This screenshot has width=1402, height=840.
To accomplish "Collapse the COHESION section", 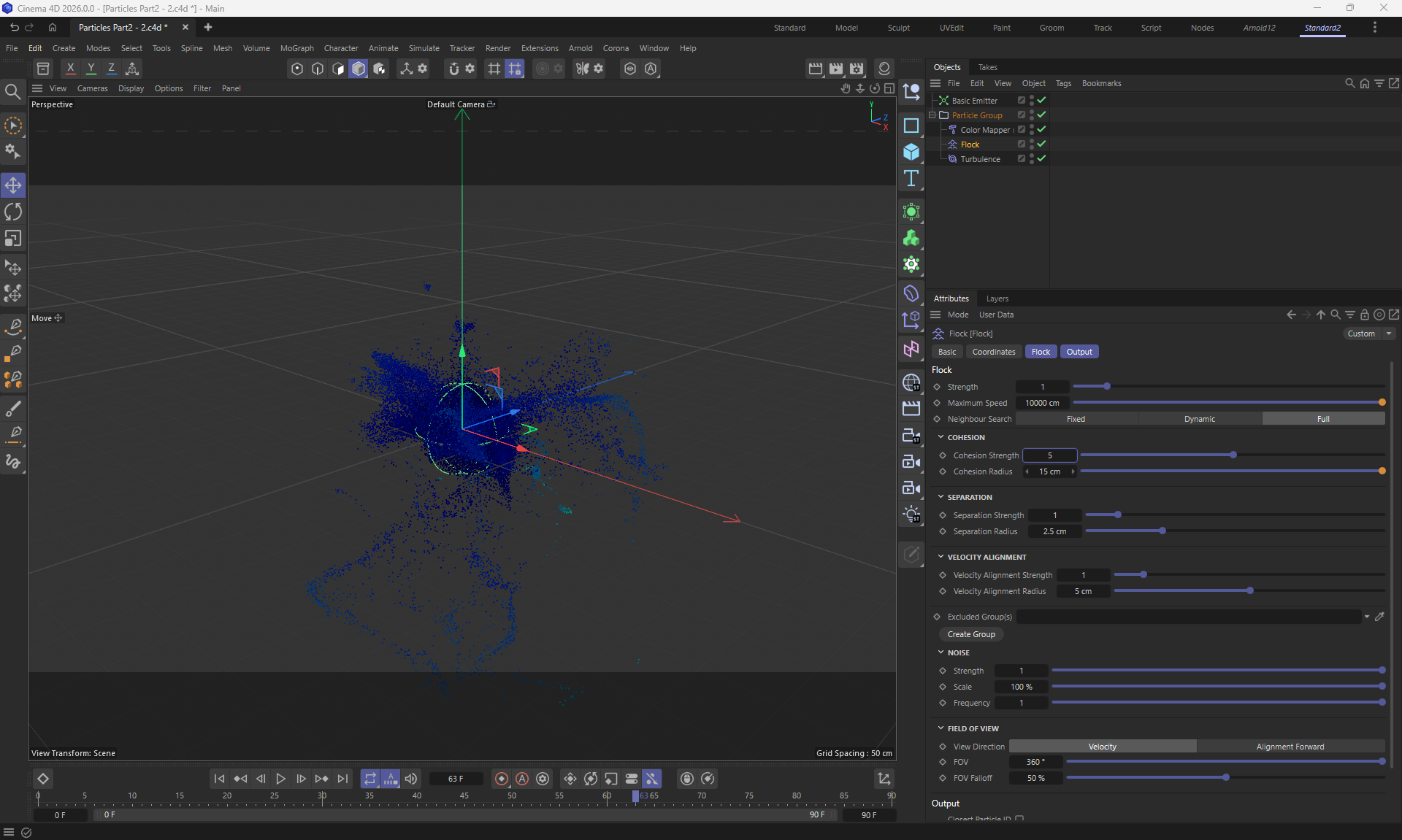I will [941, 437].
